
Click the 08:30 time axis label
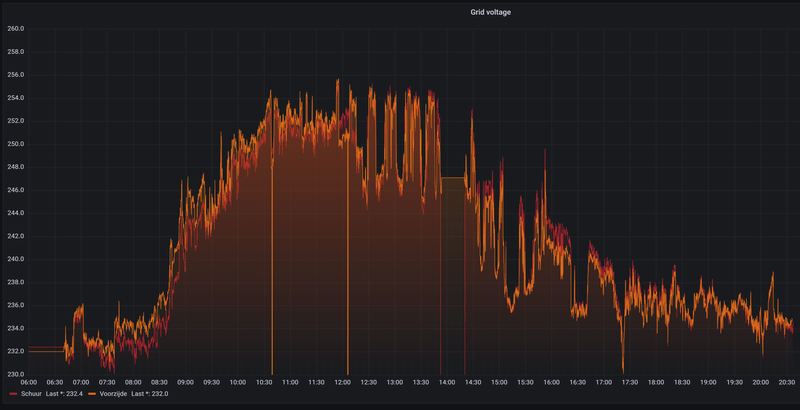(159, 382)
